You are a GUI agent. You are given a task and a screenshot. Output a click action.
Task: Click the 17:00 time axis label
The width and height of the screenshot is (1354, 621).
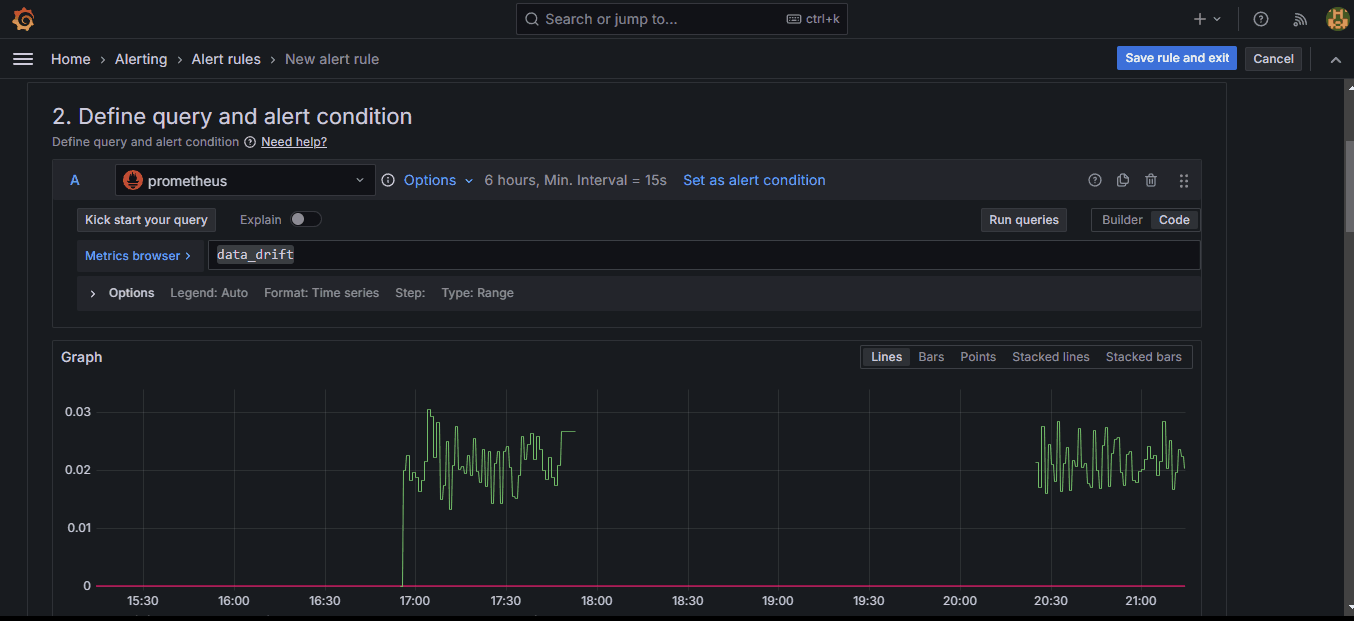coord(414,601)
